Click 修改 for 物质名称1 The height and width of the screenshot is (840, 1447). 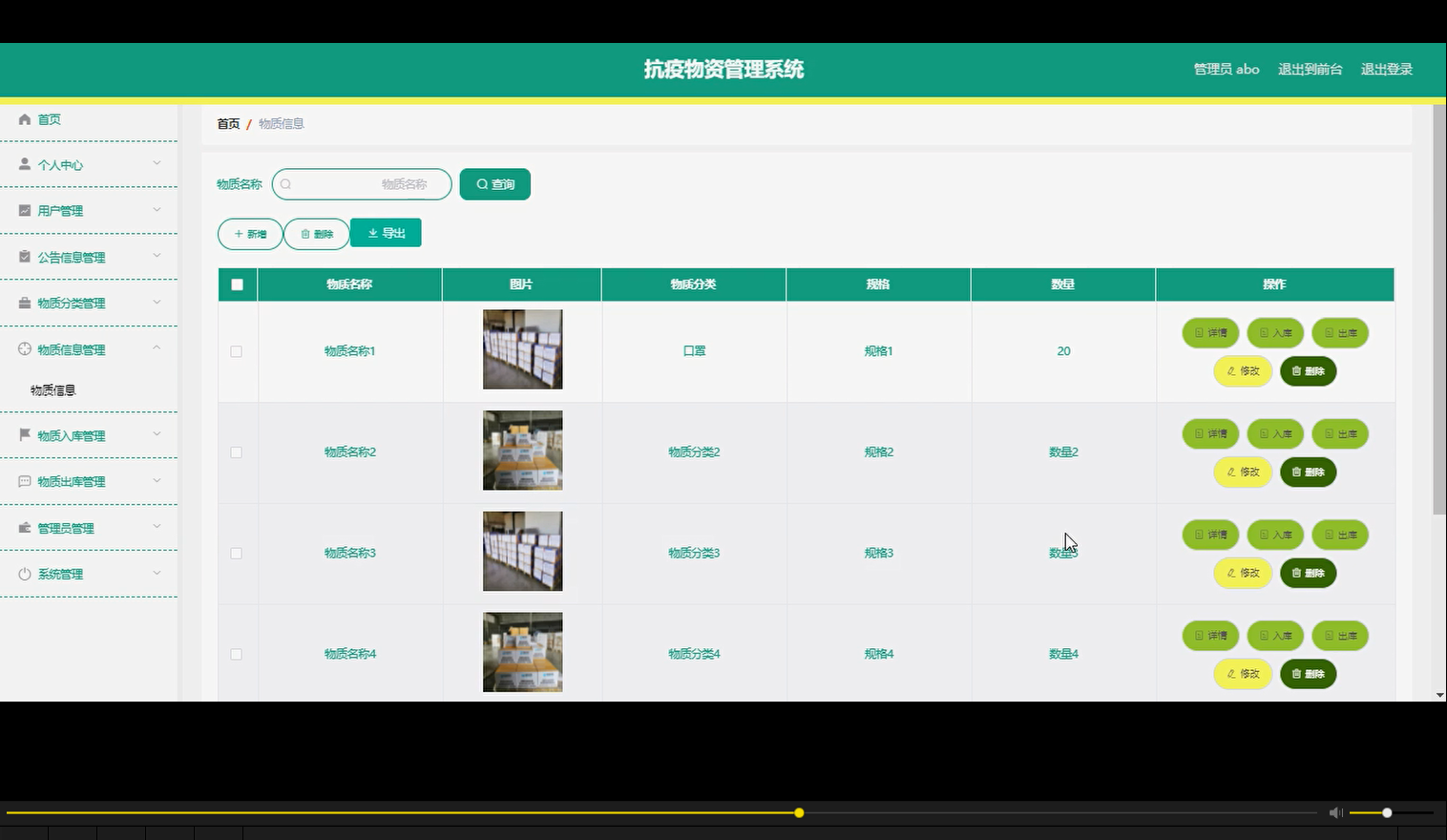point(1243,371)
